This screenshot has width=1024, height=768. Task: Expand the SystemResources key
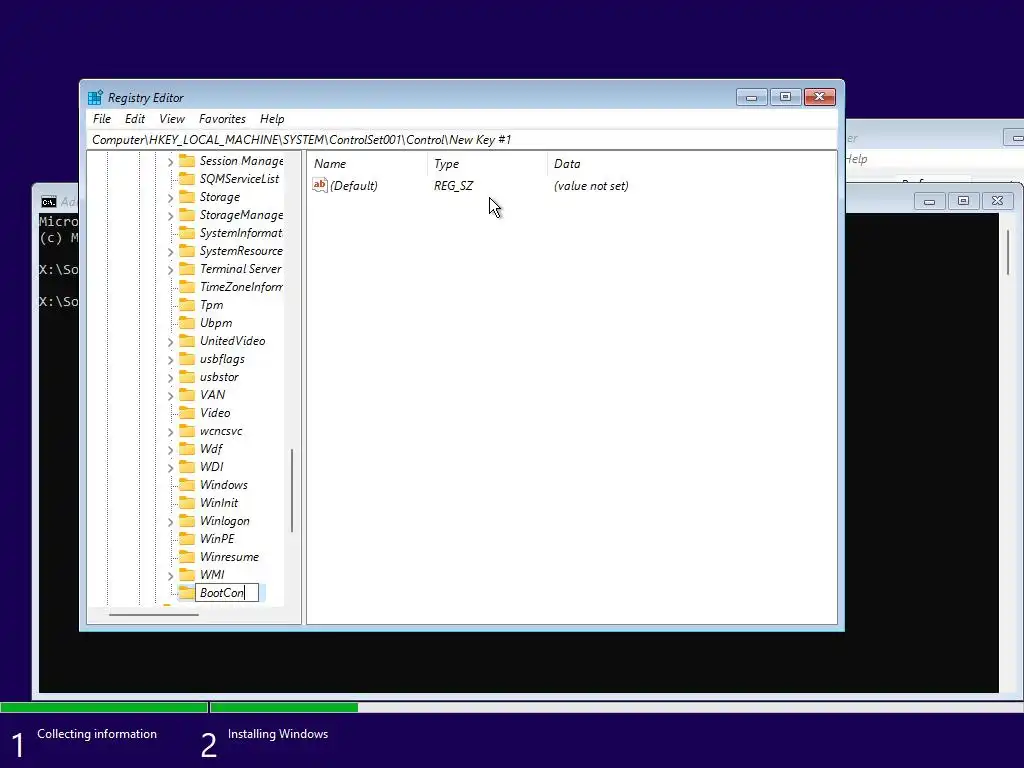coord(170,251)
